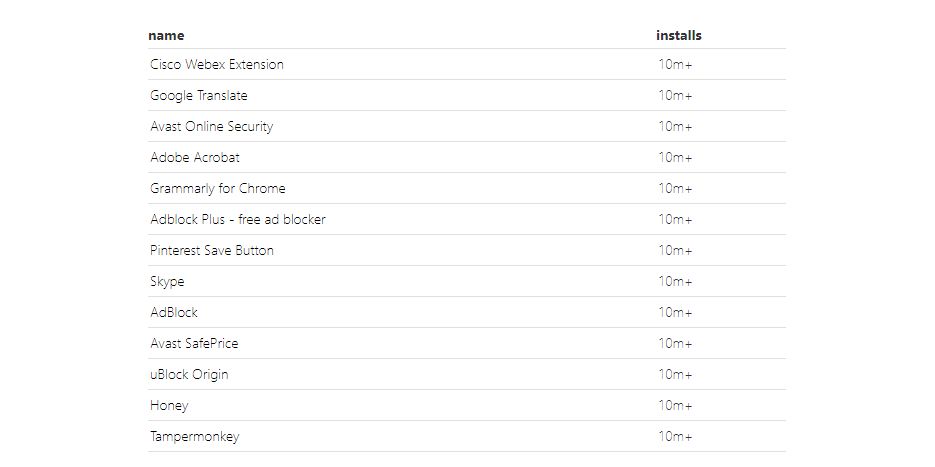Select the Avast Online Security entry
The width and height of the screenshot is (935, 467).
pos(212,126)
